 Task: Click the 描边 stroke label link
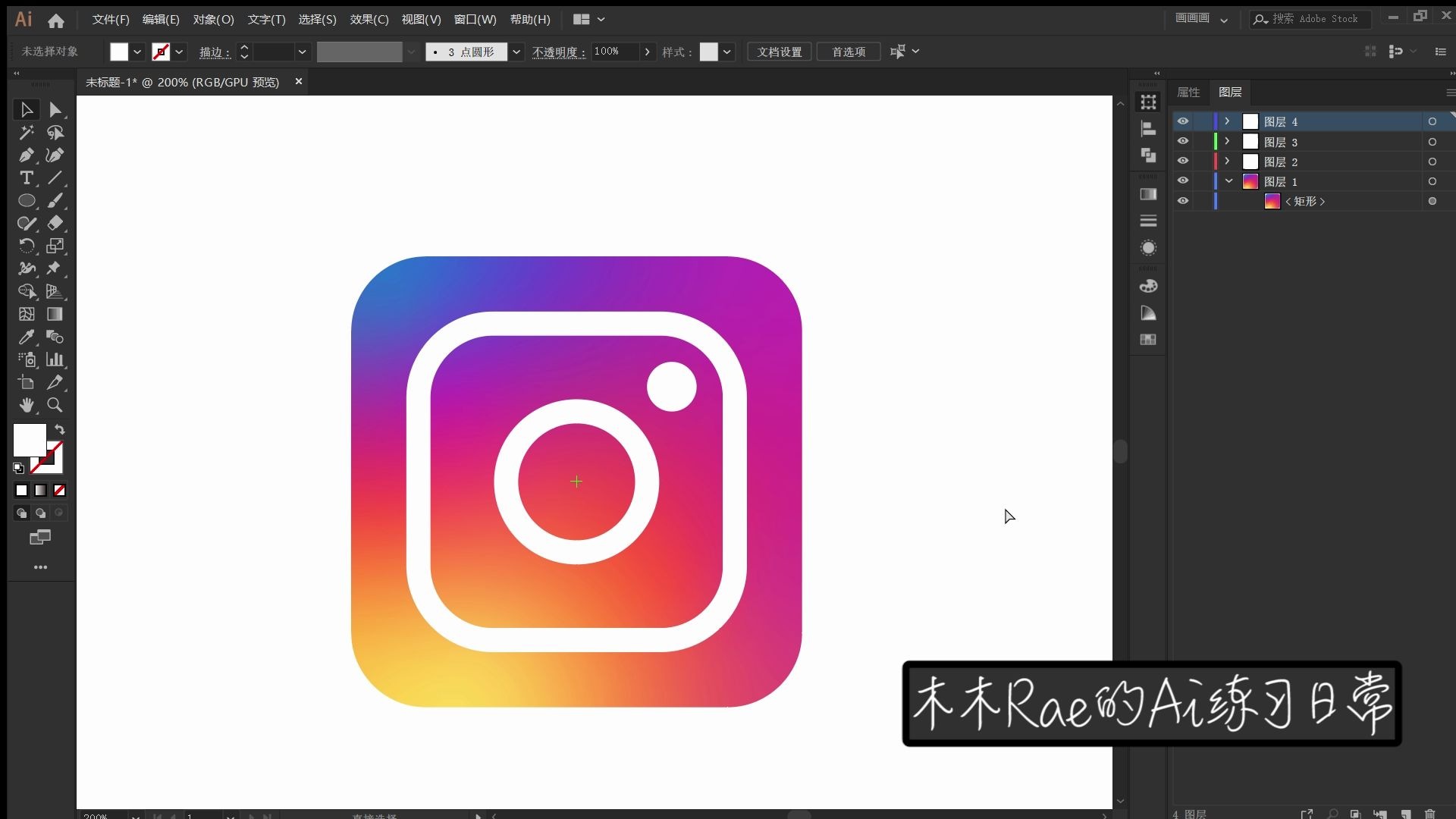214,52
